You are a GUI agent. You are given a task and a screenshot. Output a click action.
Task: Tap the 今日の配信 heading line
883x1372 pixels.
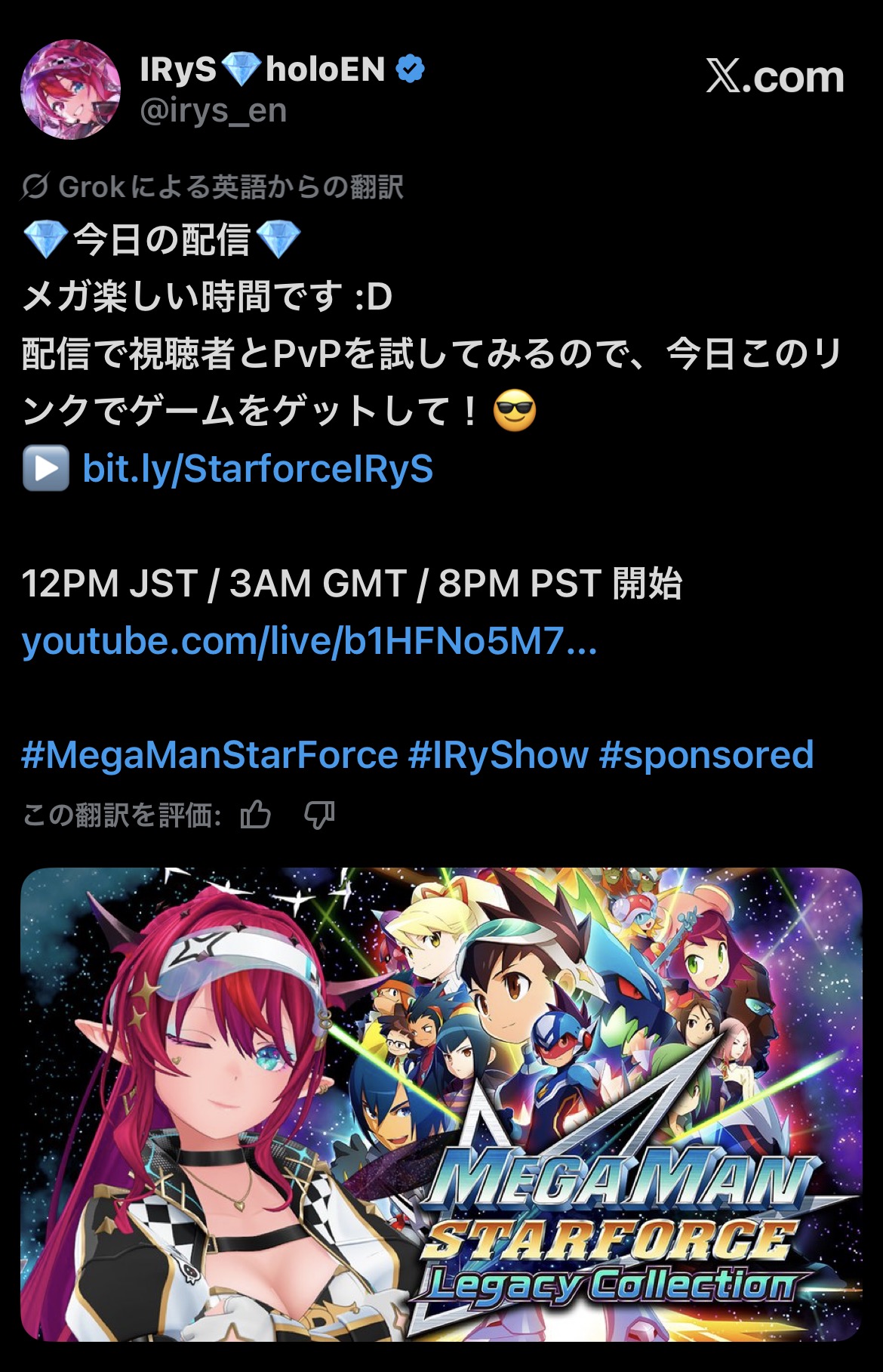[x=162, y=240]
